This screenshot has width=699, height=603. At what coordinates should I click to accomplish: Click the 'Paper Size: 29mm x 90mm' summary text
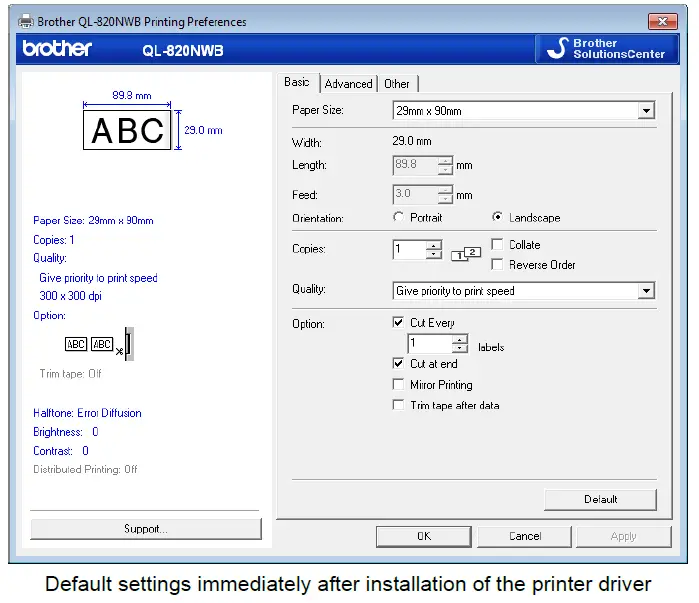click(93, 220)
